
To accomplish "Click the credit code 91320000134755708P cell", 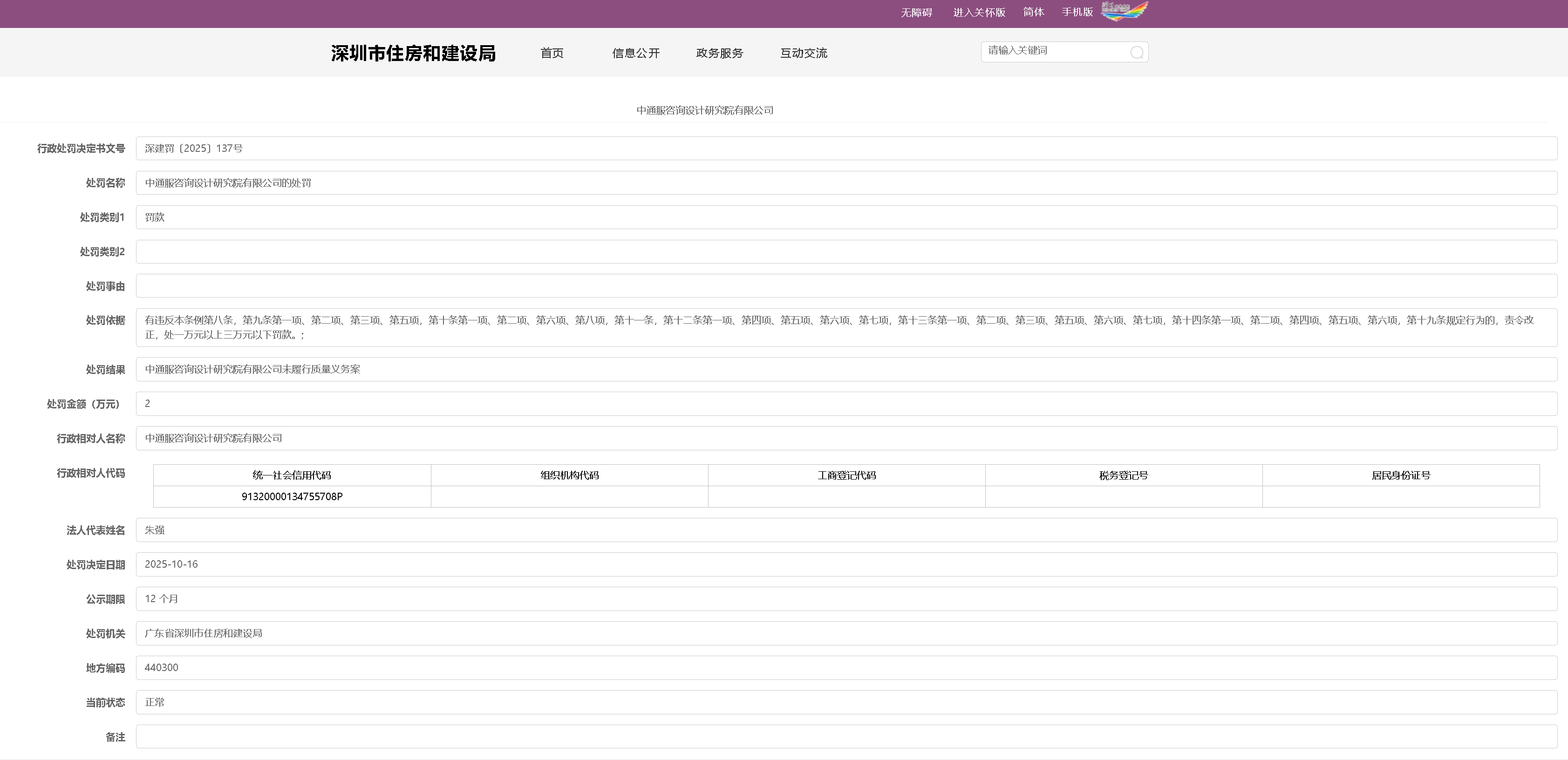I will coord(292,496).
